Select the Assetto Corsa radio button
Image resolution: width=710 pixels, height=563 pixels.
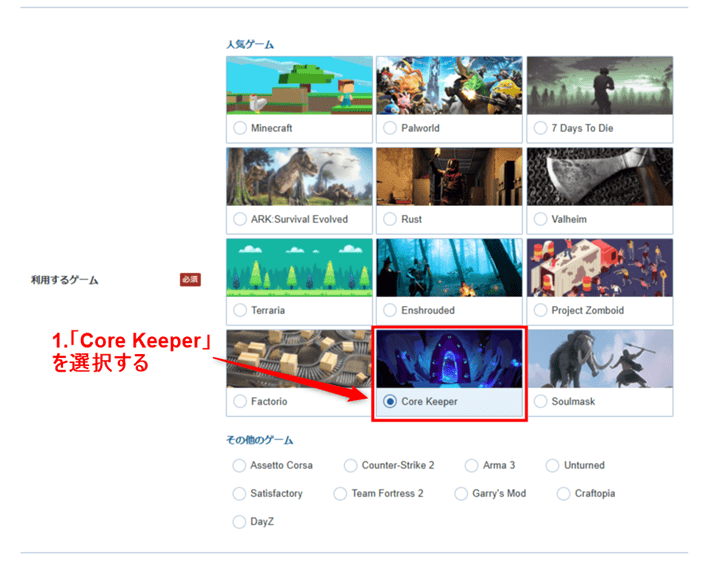tap(239, 466)
